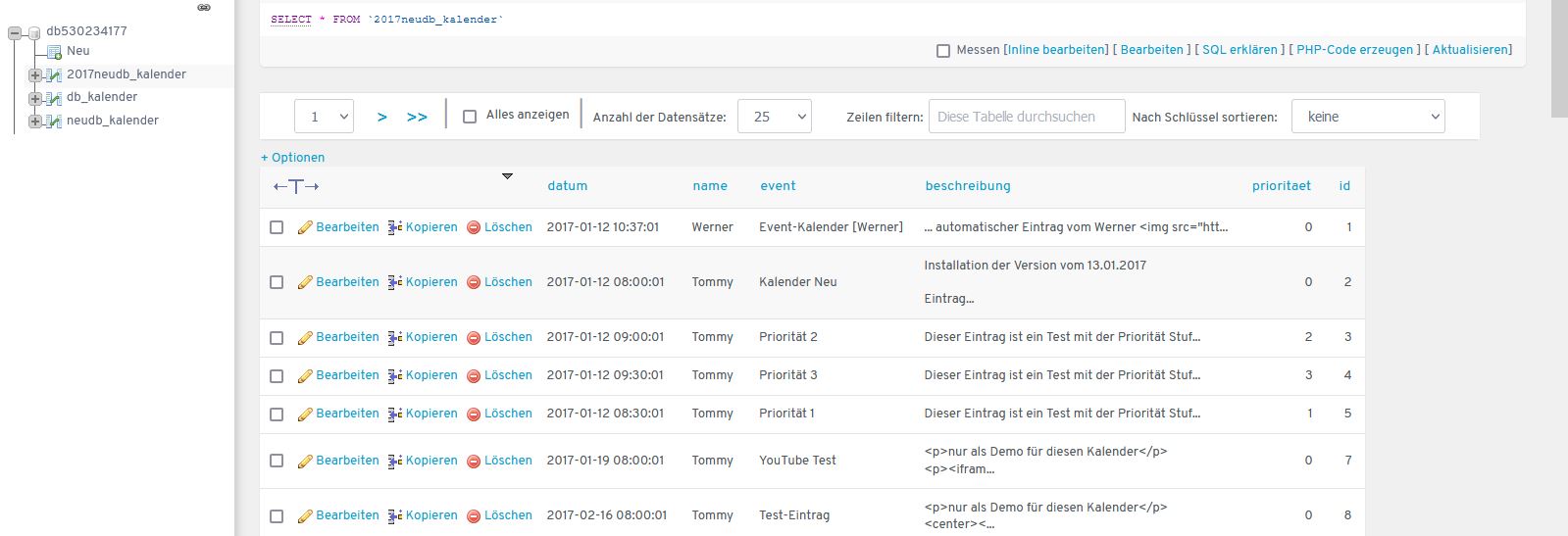1568x536 pixels.
Task: Check the Alles anzeigen checkbox
Action: pyautogui.click(x=470, y=117)
